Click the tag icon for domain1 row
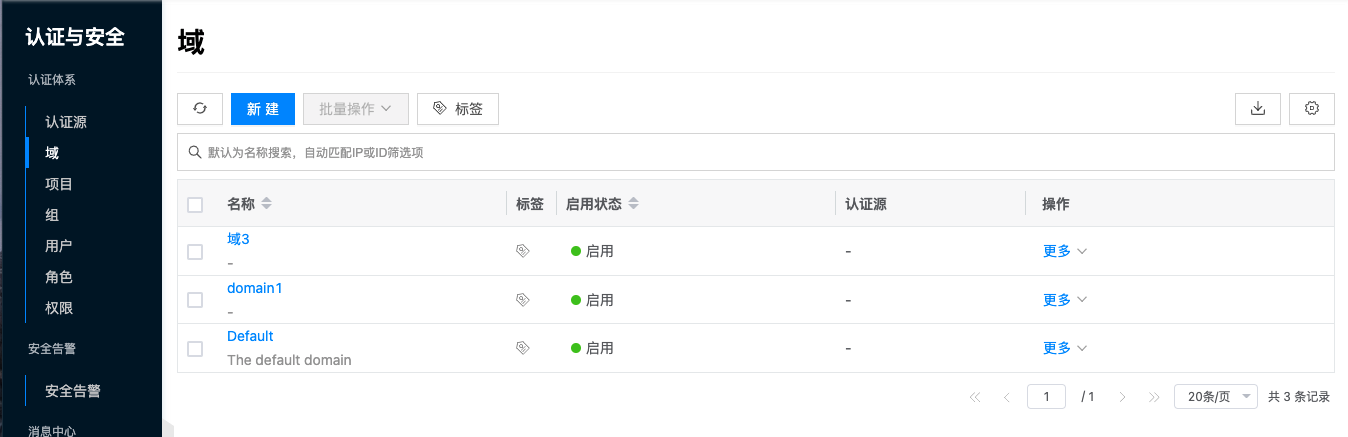The width and height of the screenshot is (1348, 437). tap(522, 299)
